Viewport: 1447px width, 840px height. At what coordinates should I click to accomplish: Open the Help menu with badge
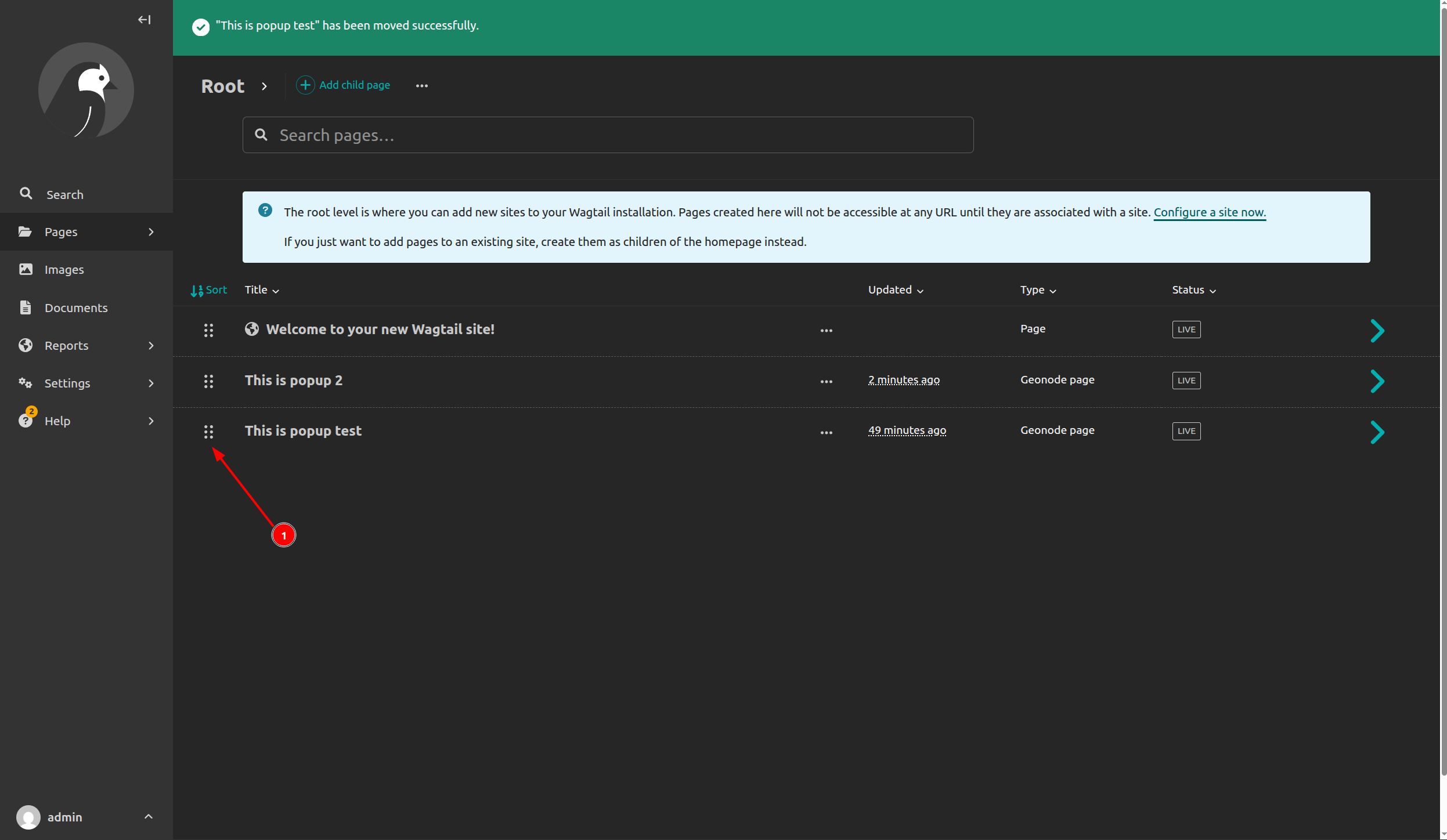[x=86, y=421]
